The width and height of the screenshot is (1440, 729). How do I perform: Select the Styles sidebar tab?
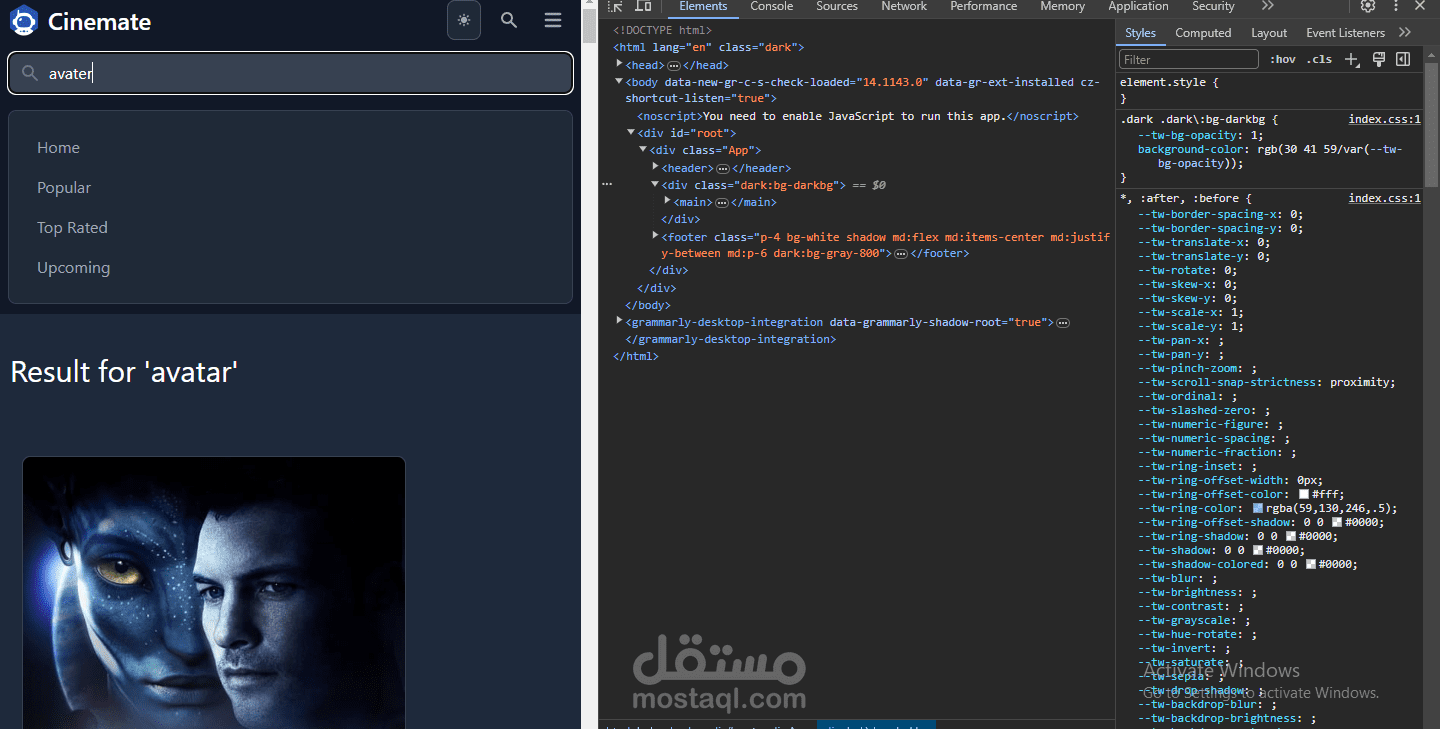click(x=1140, y=33)
